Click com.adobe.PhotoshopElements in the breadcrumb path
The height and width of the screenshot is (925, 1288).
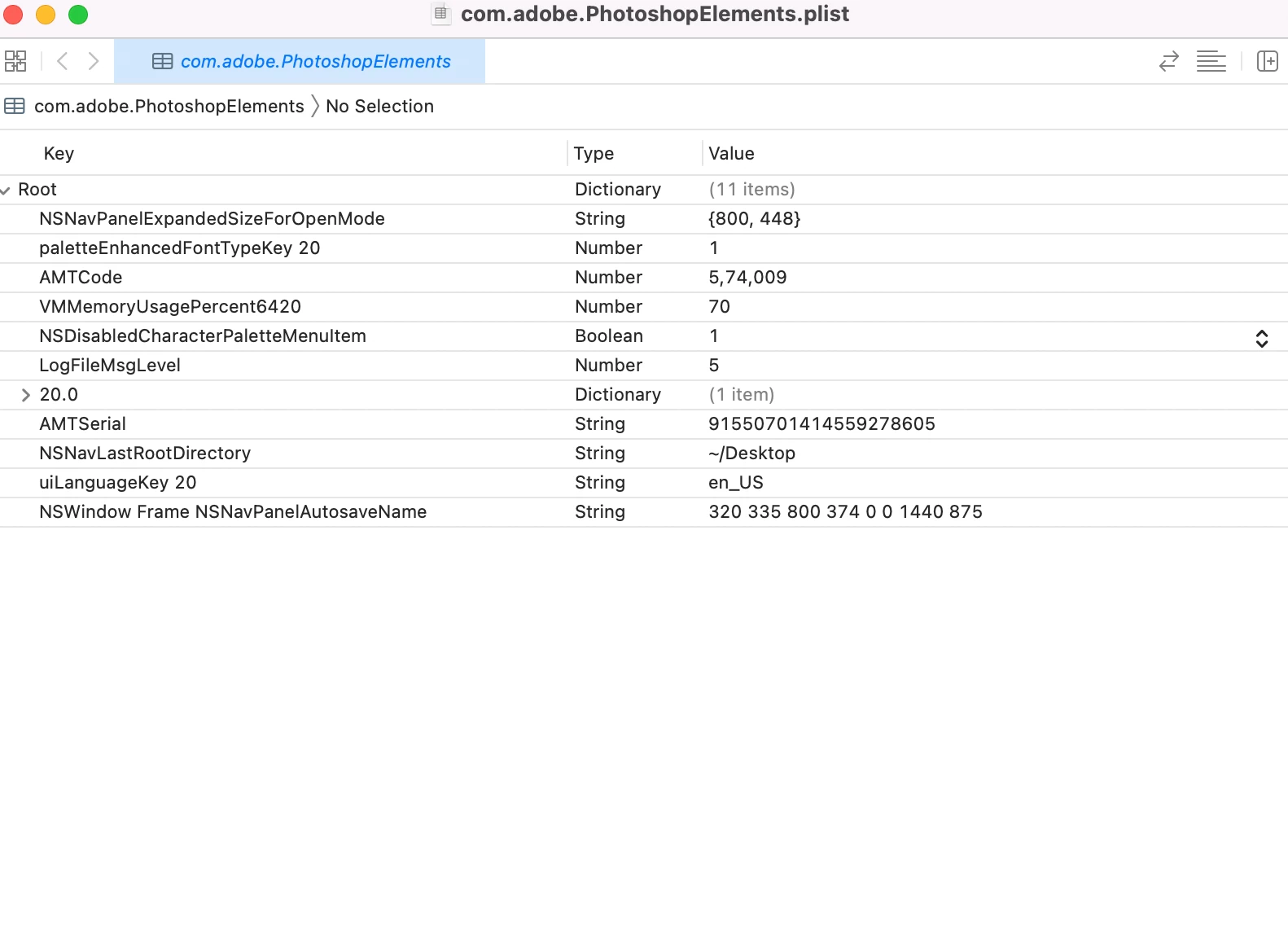pyautogui.click(x=169, y=106)
